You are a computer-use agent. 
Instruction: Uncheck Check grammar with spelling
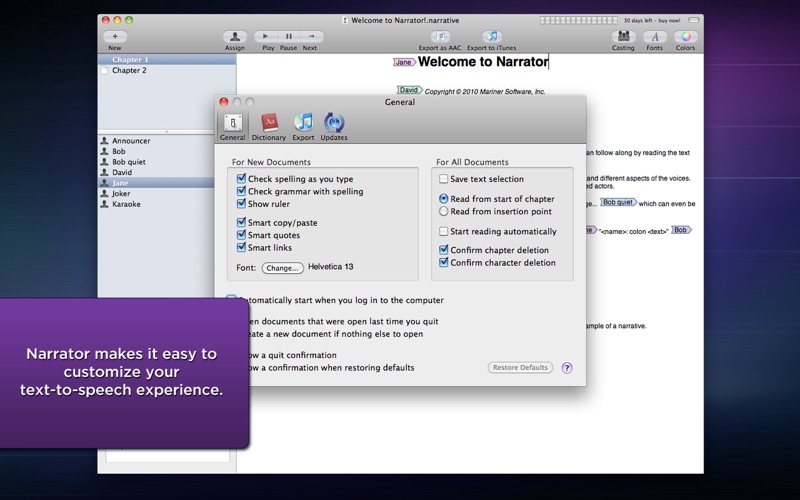(x=241, y=191)
